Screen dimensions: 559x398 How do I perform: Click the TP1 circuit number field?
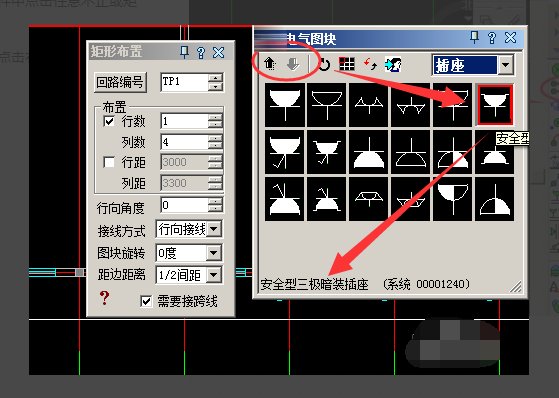point(184,82)
